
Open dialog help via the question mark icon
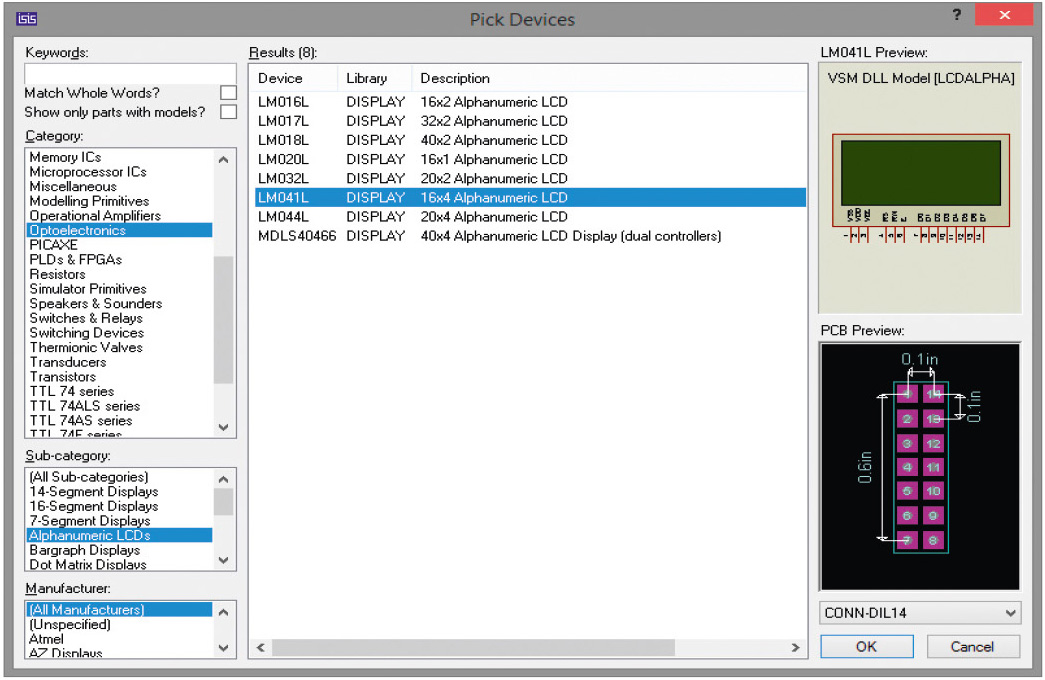(956, 15)
